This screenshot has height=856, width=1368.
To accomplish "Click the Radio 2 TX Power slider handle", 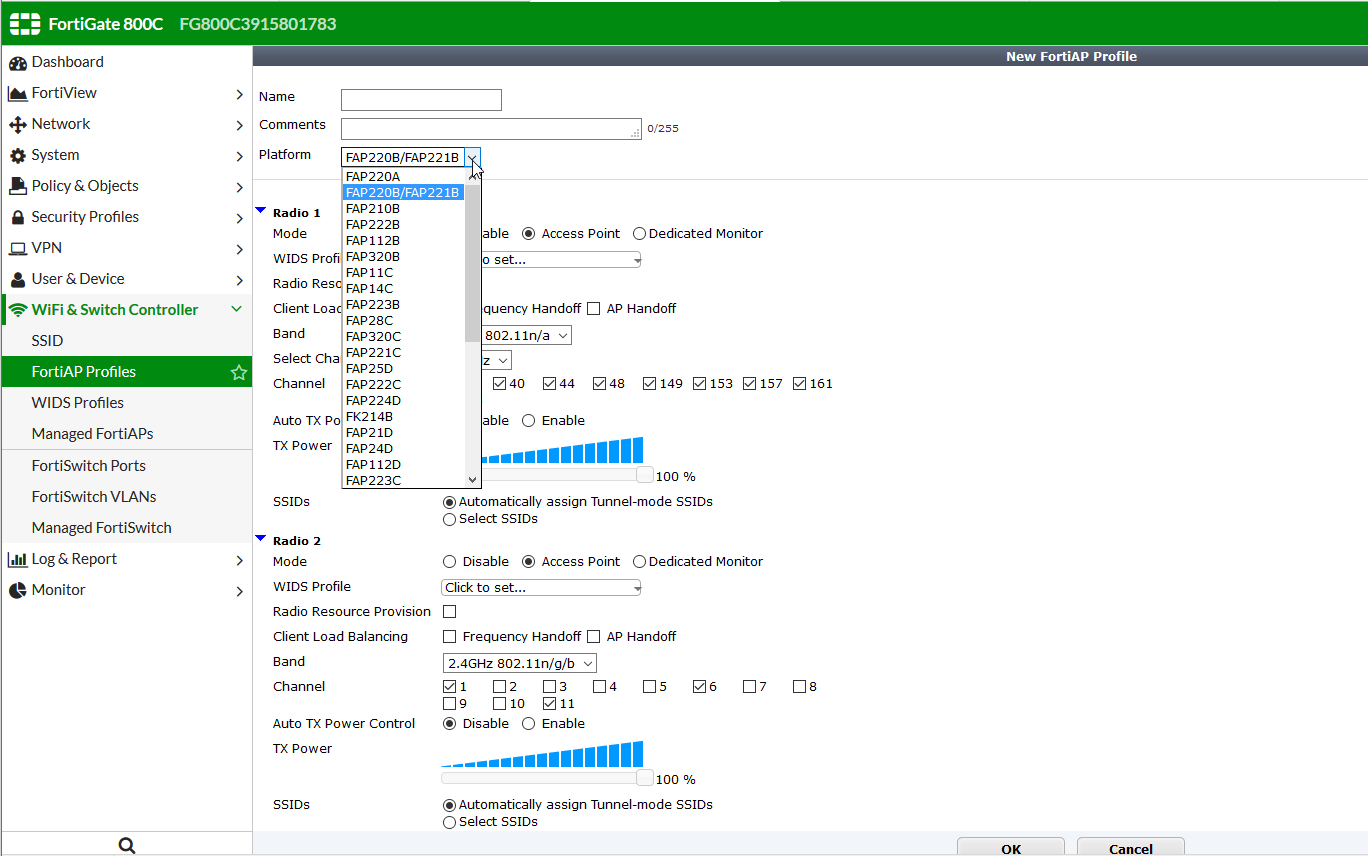I will coord(645,778).
